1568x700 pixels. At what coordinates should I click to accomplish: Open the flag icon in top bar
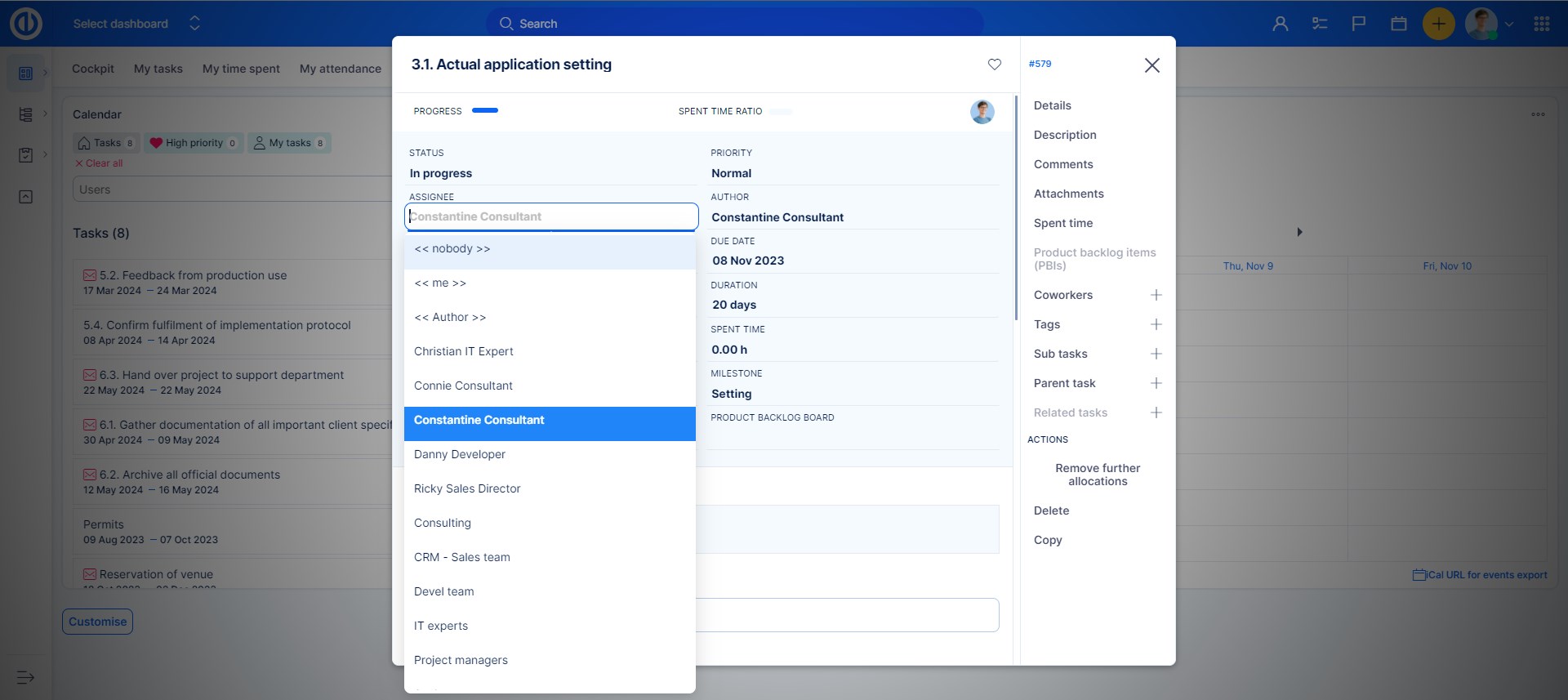[x=1359, y=24]
